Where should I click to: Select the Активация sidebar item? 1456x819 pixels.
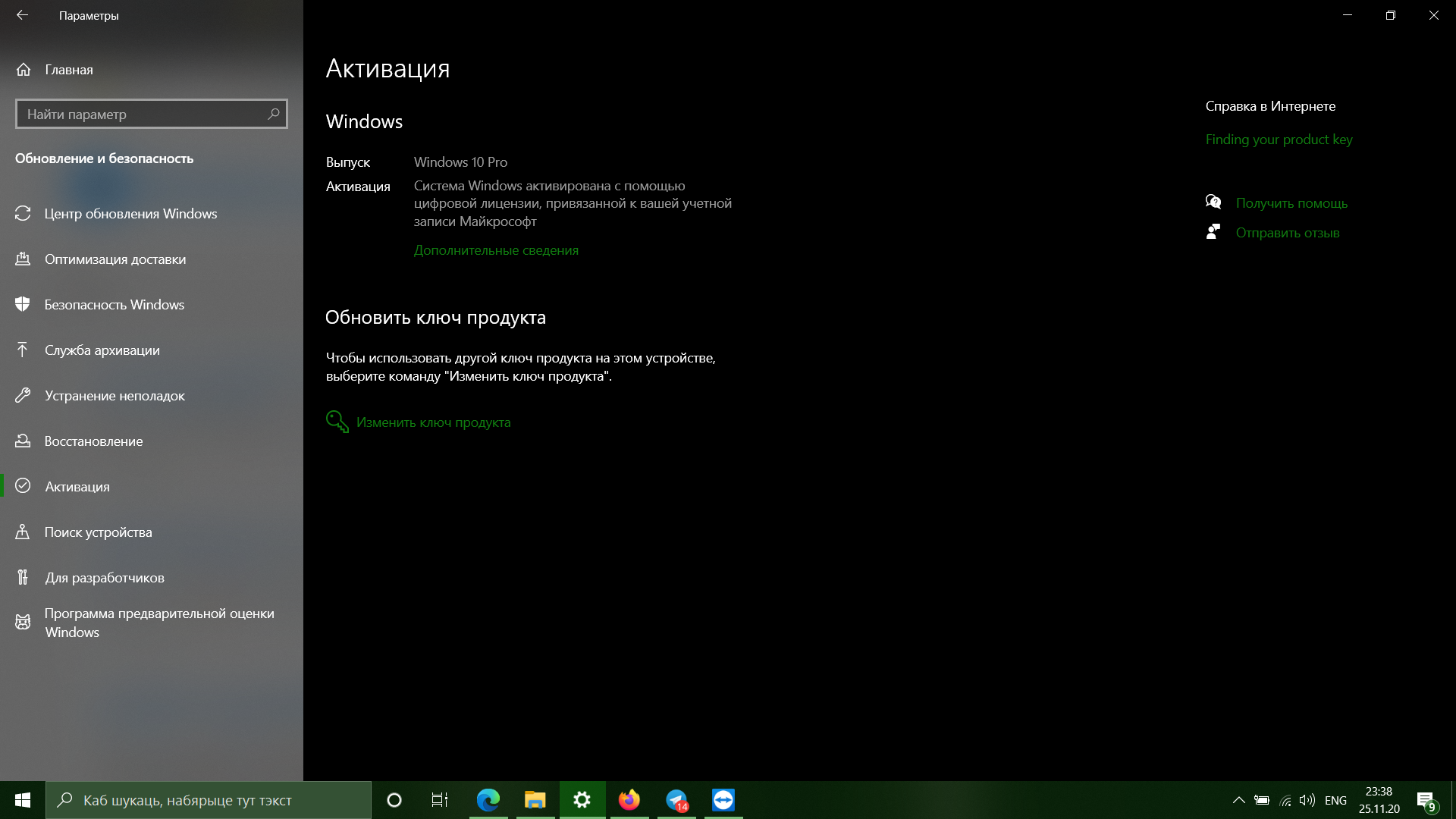[152, 487]
